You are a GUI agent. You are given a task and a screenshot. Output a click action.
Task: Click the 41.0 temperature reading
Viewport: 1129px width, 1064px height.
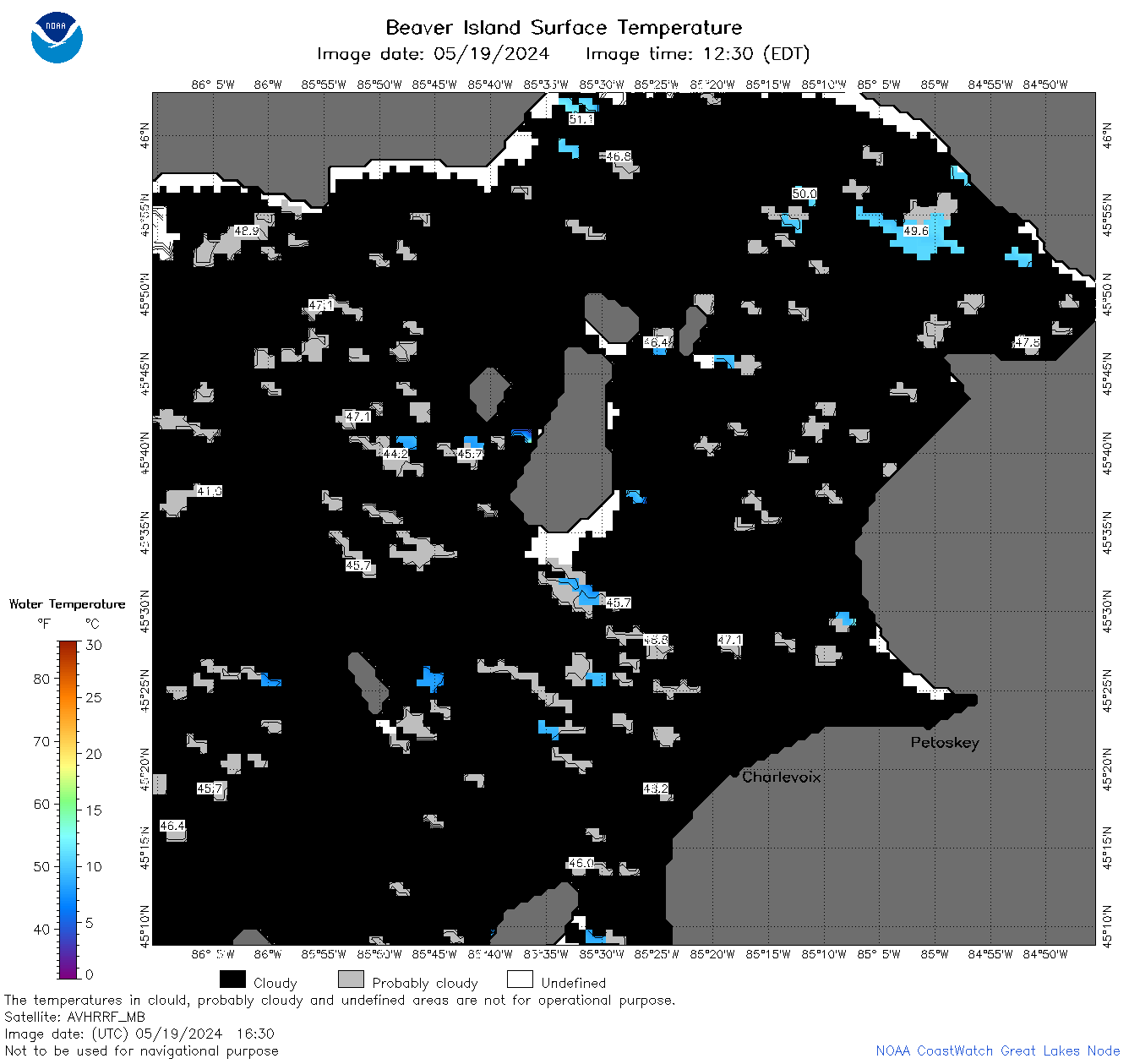210,491
